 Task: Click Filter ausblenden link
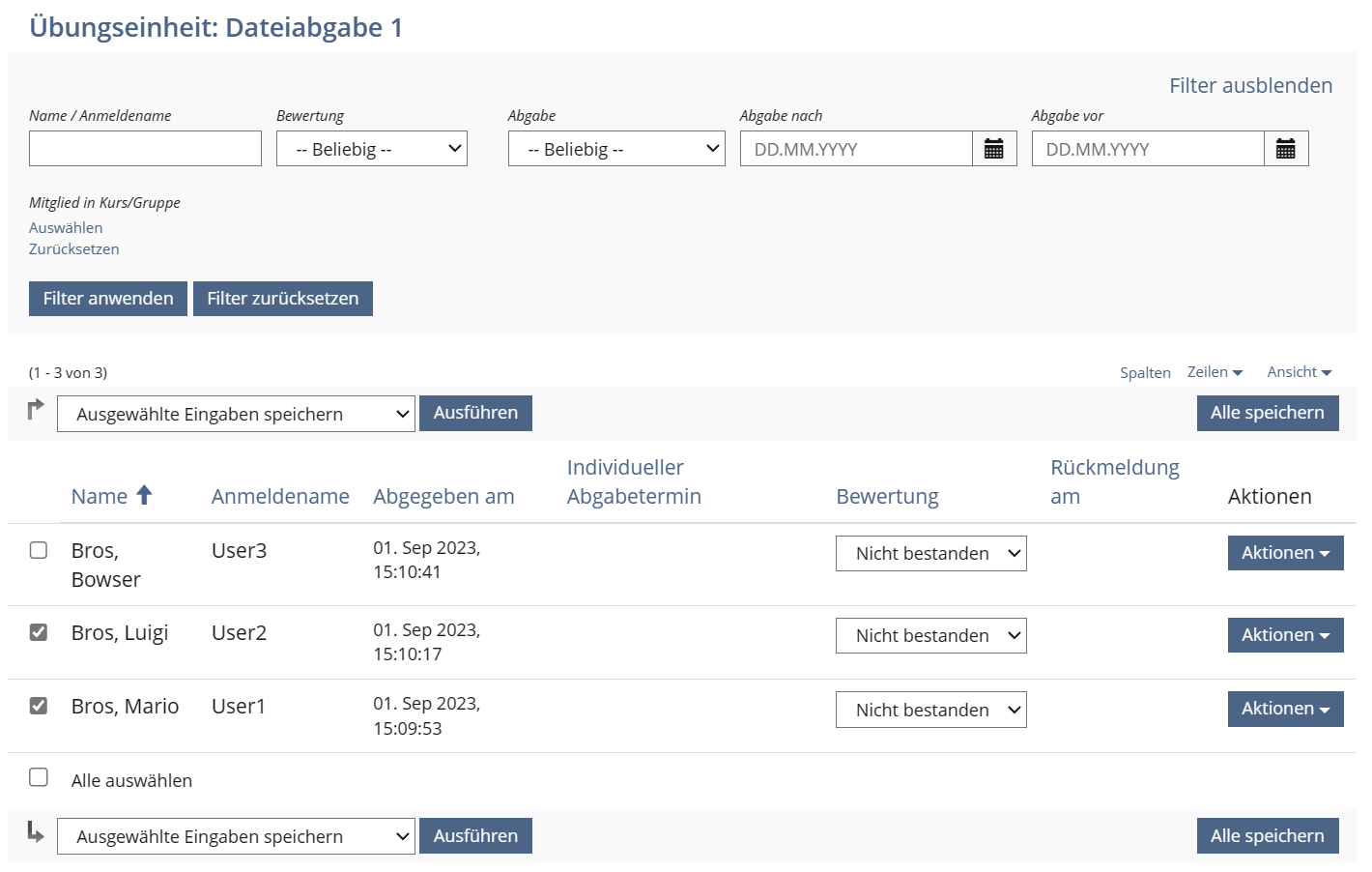tap(1250, 86)
